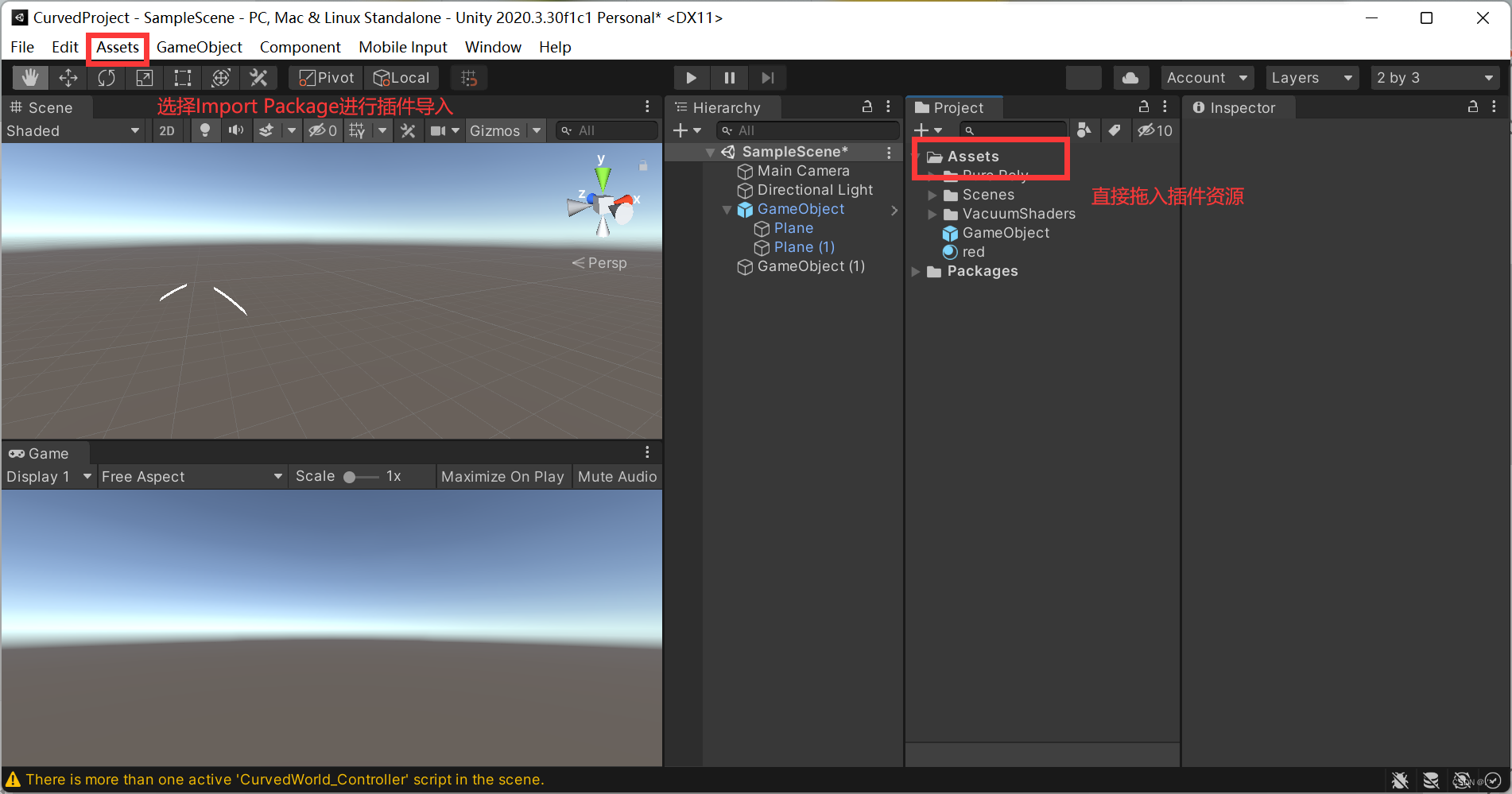Toggle hidden objects visibility in Scene
Image resolution: width=1512 pixels, height=794 pixels.
tap(324, 131)
